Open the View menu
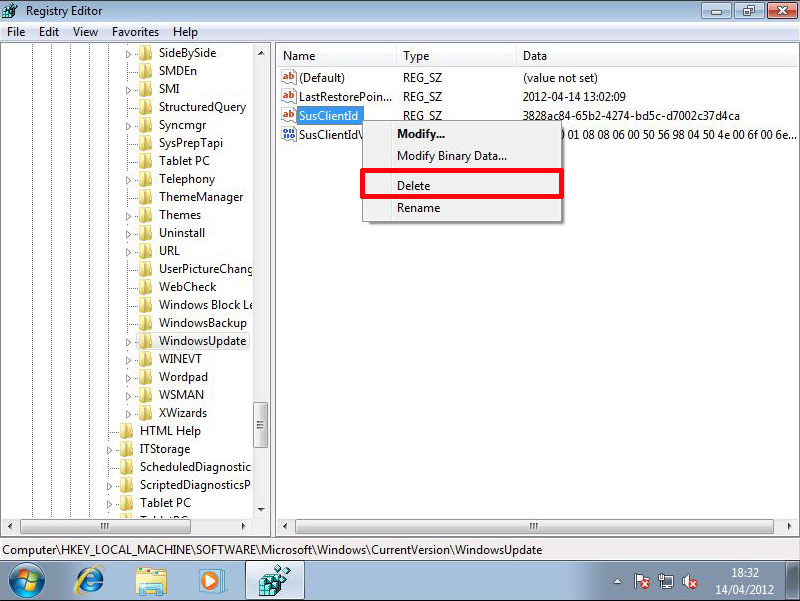The width and height of the screenshot is (800, 601). pos(85,32)
